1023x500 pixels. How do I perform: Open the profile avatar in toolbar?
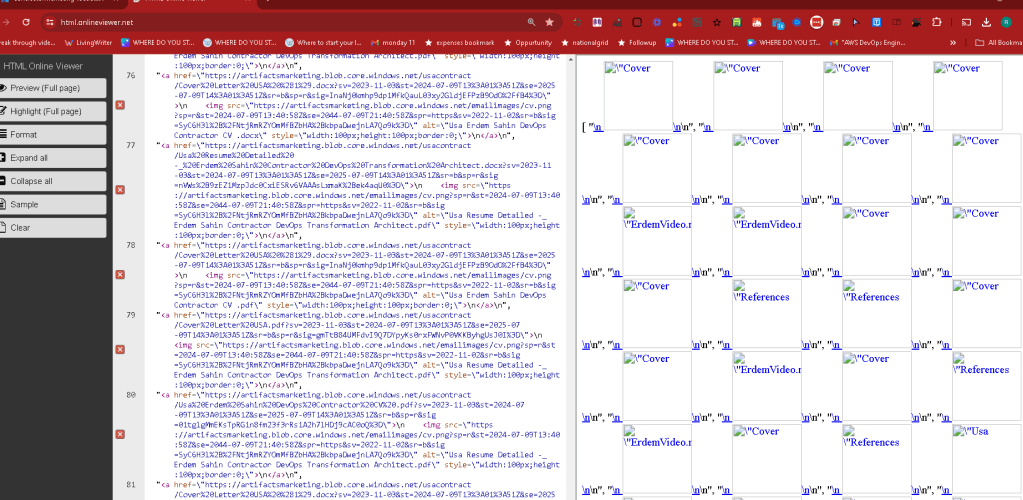point(1006,22)
